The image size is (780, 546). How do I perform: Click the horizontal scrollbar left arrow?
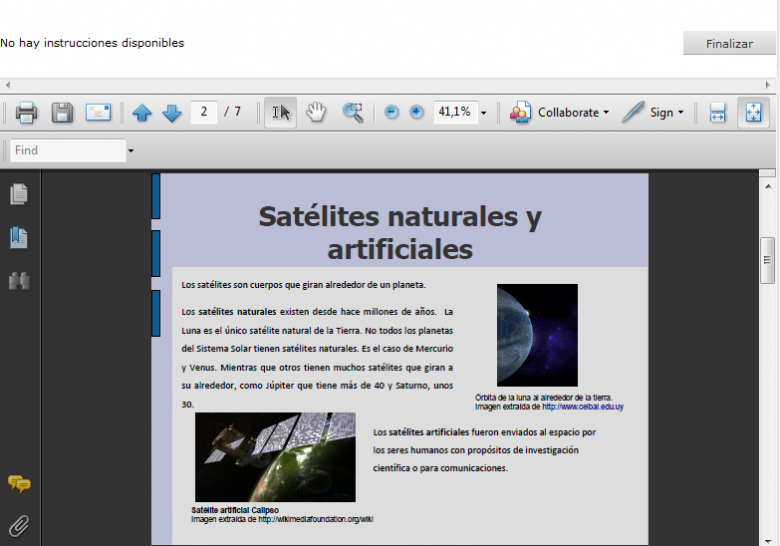point(7,85)
